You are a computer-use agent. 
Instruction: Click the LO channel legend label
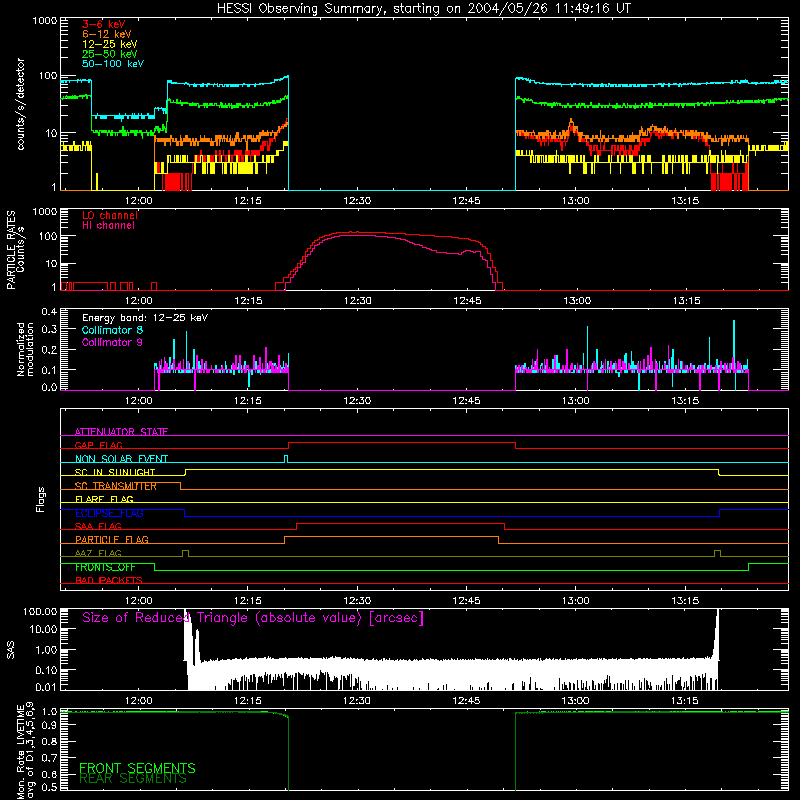pos(110,215)
